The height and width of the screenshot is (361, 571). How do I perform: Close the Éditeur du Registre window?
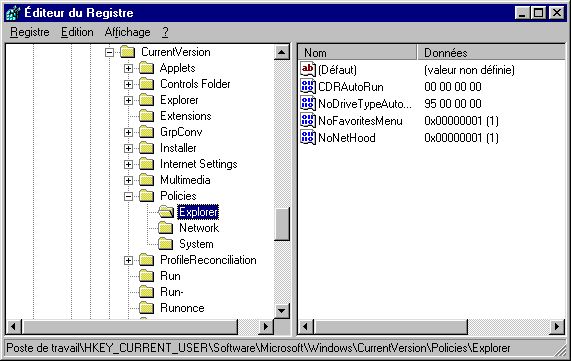click(557, 13)
